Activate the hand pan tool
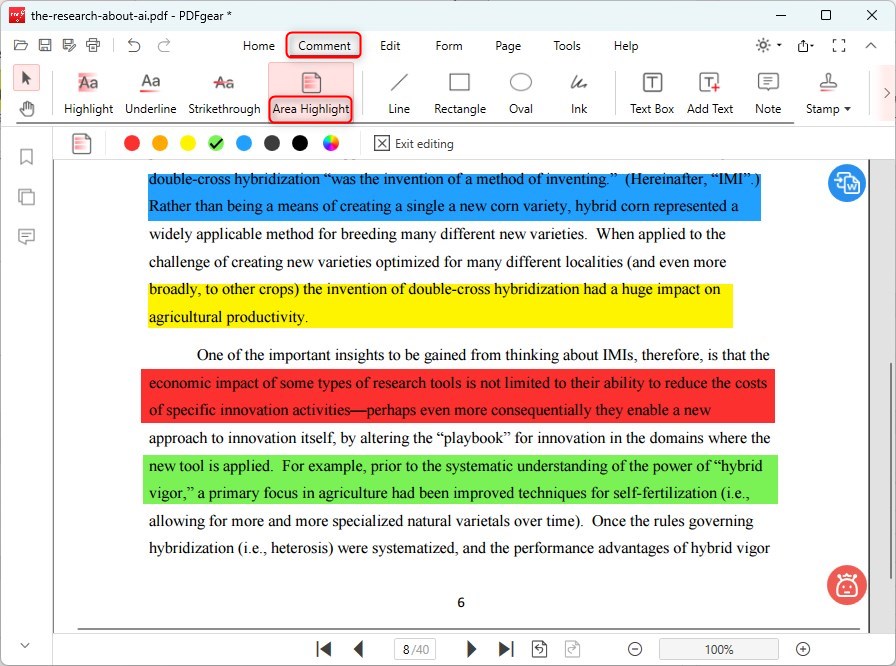The height and width of the screenshot is (666, 896). click(26, 108)
